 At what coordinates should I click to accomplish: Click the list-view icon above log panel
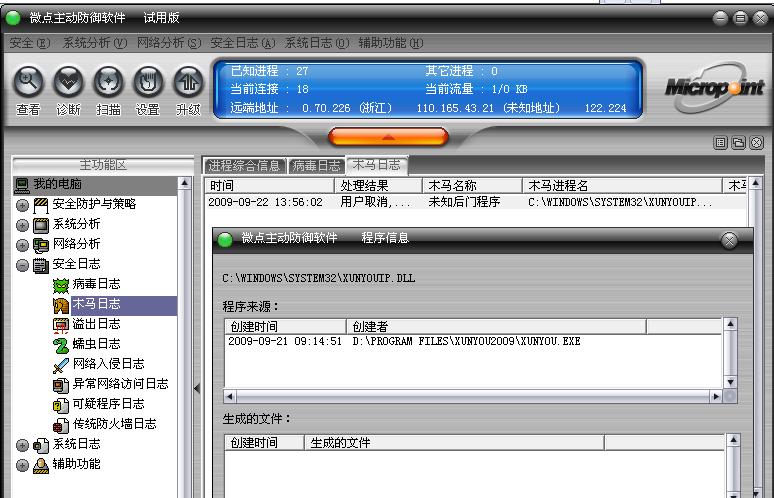(720, 143)
